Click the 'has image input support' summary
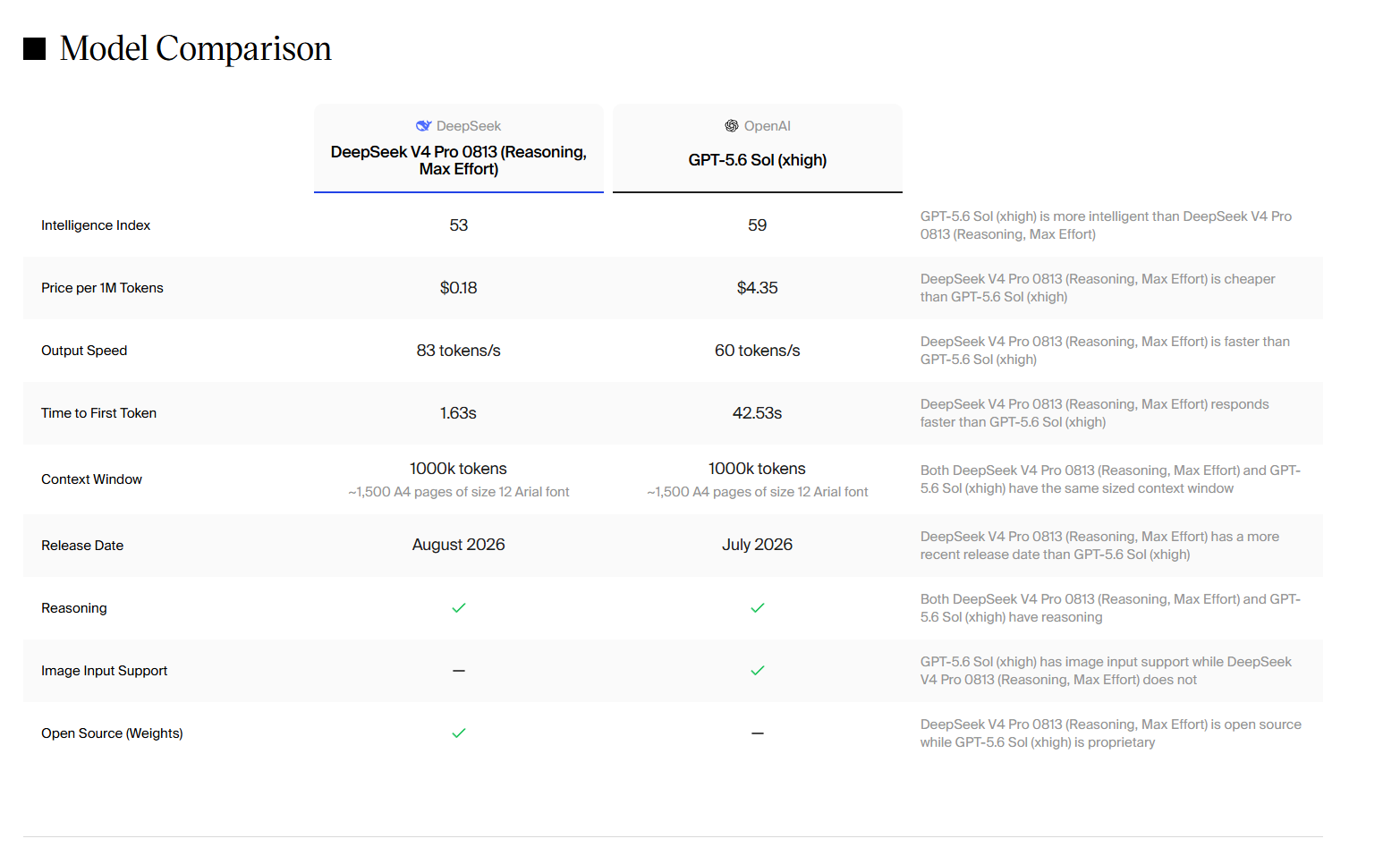The height and width of the screenshot is (864, 1400). [x=1107, y=671]
